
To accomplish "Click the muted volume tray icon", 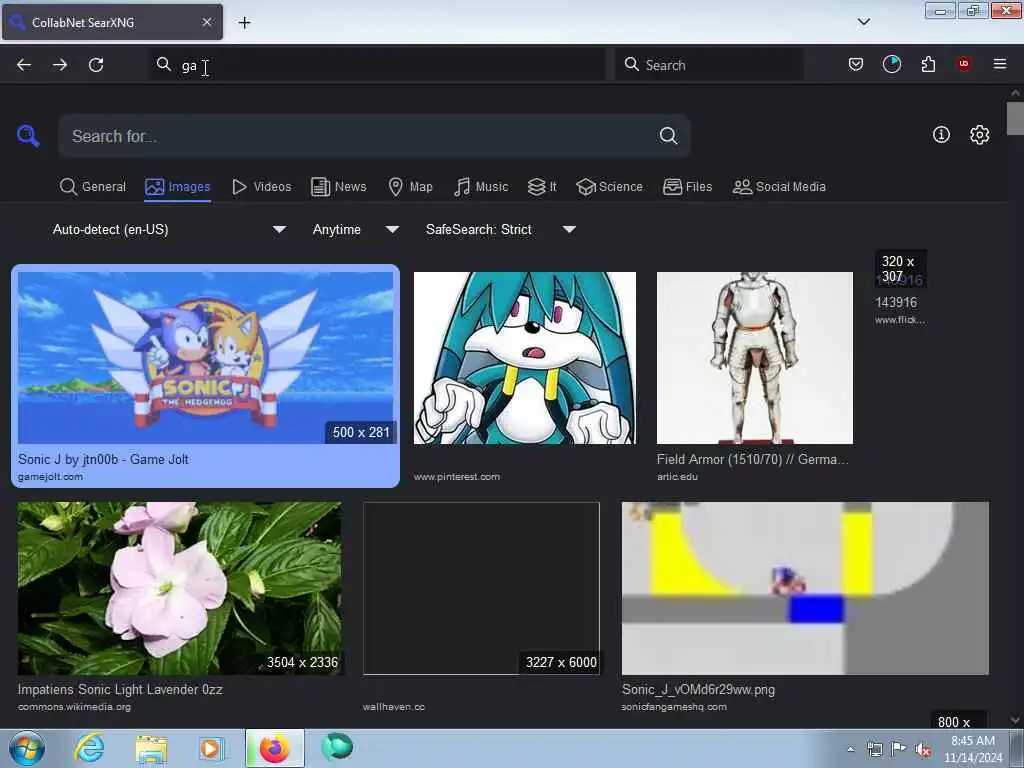I will click(923, 750).
